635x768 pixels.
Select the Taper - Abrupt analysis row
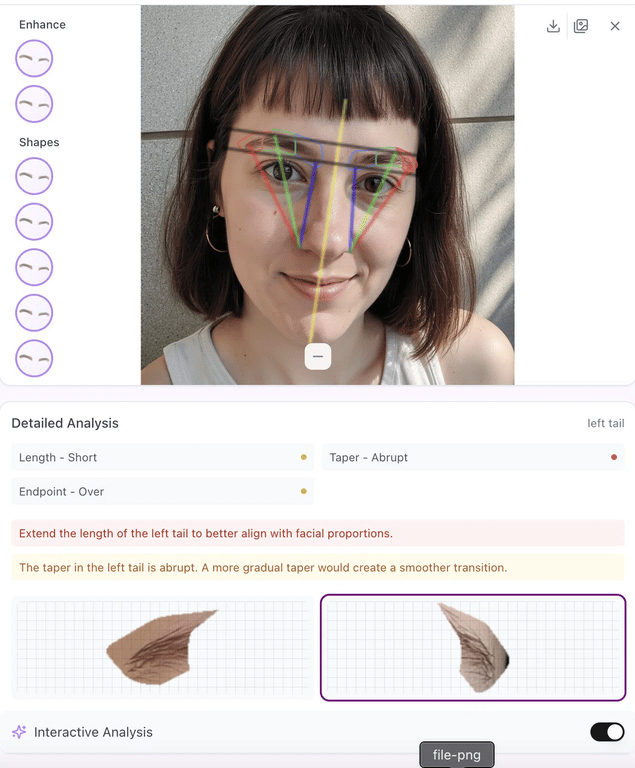[473, 457]
